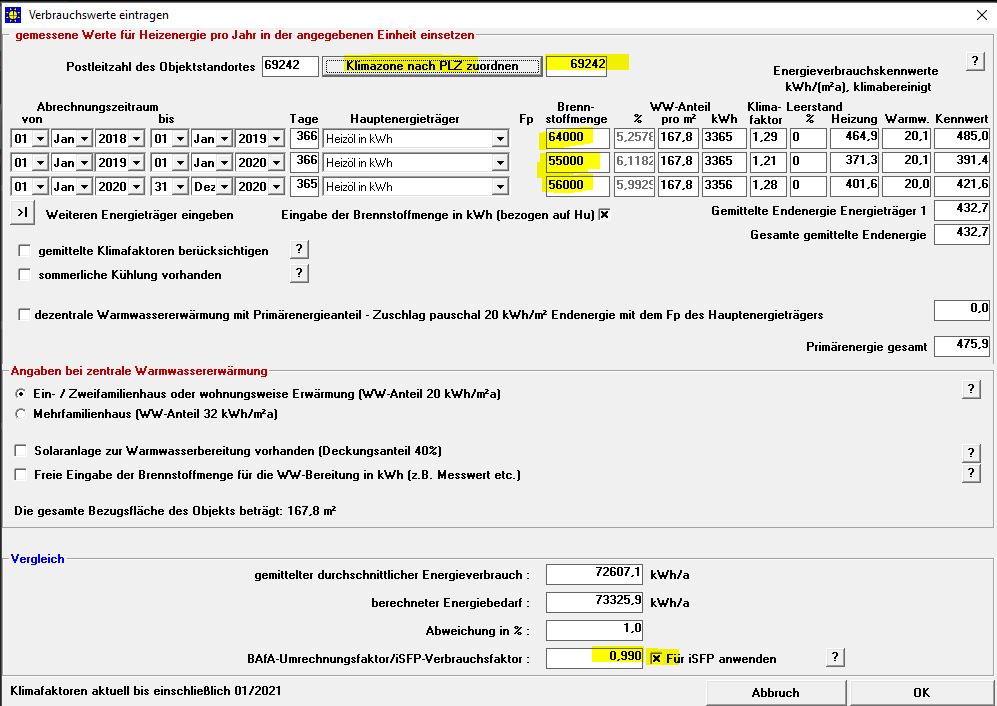
Task: Check dezentrale Warmwassererwärmung mit Primärenergieanteil
Action: 24,315
